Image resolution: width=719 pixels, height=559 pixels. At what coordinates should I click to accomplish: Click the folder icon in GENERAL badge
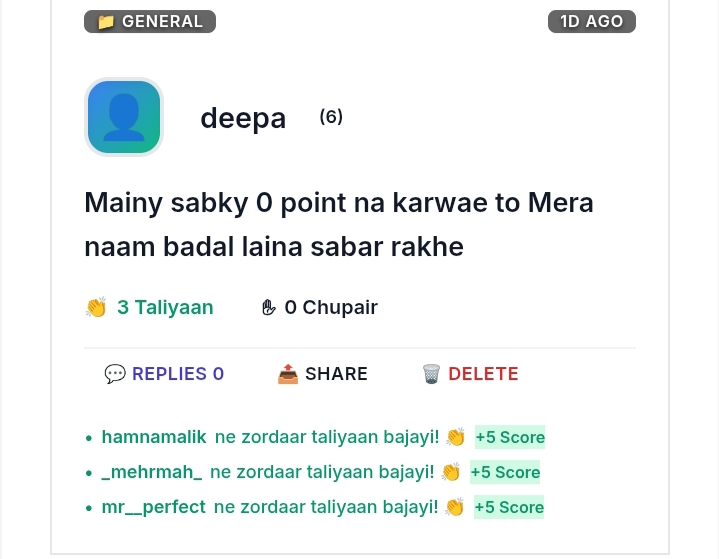point(106,22)
